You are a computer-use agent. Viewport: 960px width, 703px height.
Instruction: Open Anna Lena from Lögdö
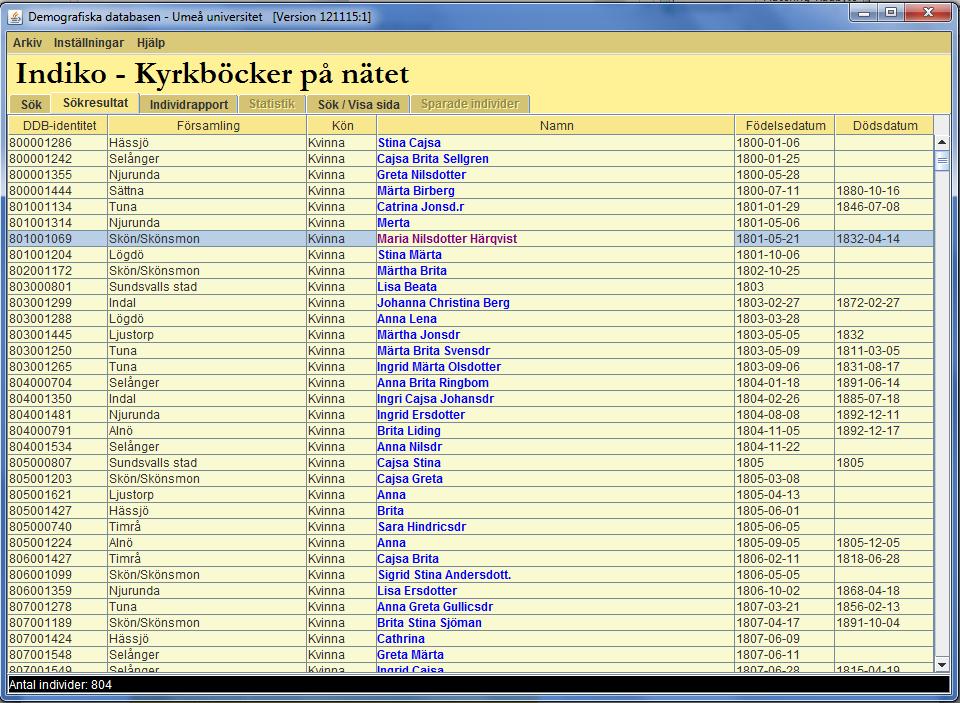(407, 318)
